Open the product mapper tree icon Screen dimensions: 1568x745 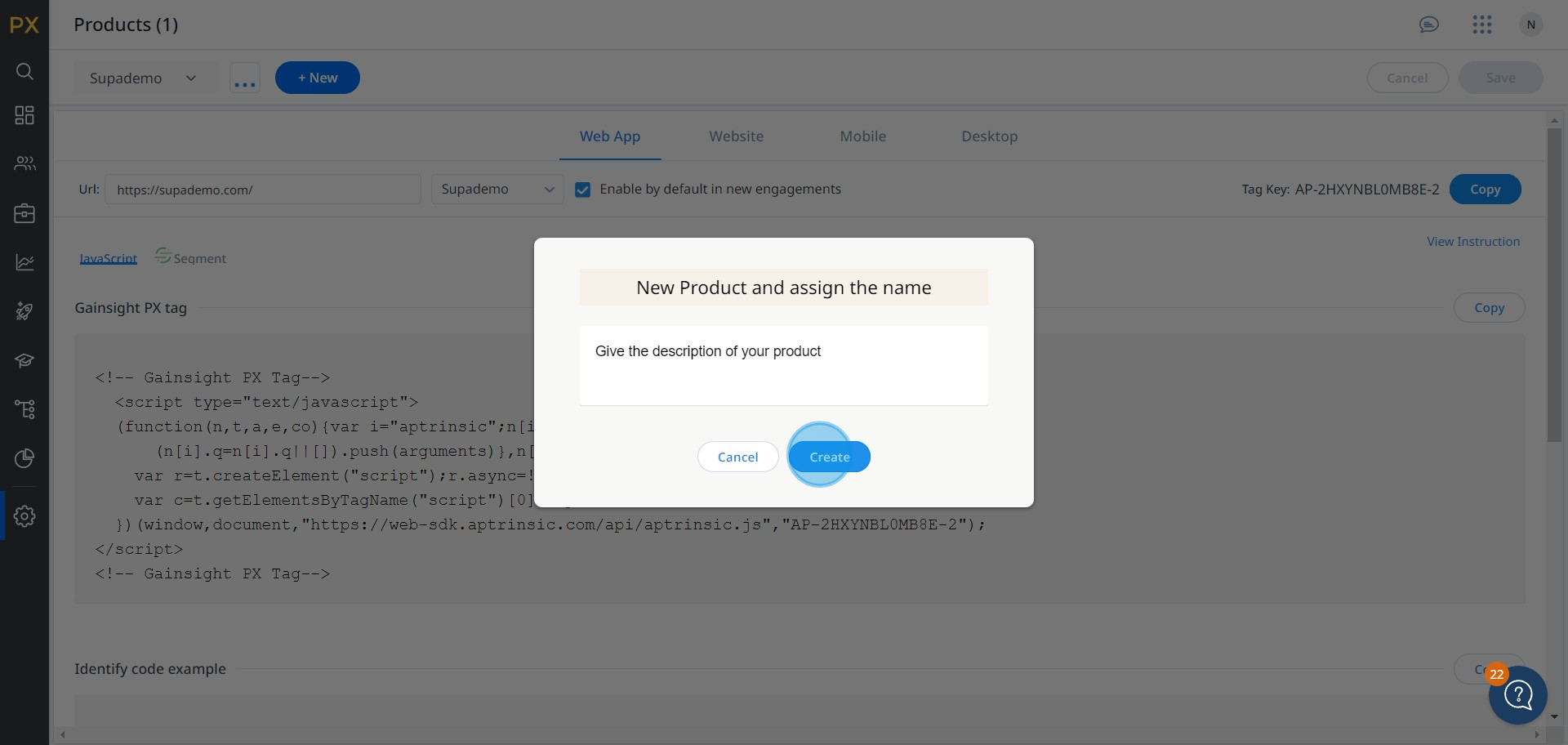(x=24, y=409)
